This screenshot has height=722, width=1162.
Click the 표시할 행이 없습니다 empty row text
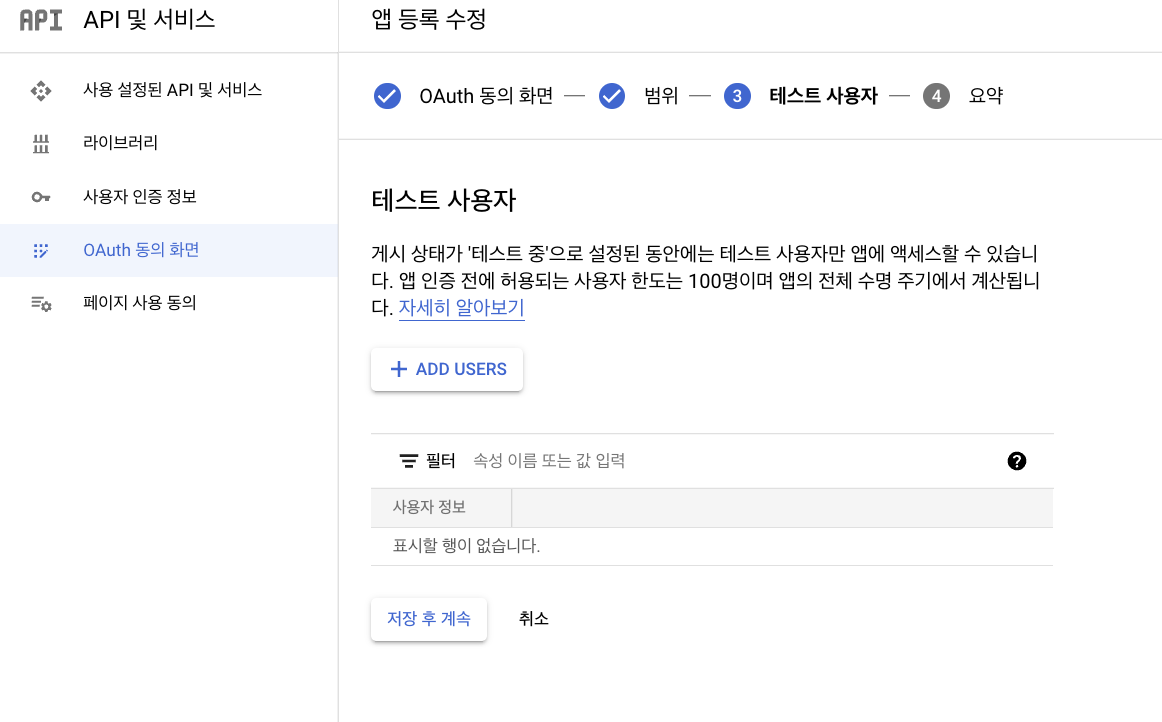click(466, 546)
